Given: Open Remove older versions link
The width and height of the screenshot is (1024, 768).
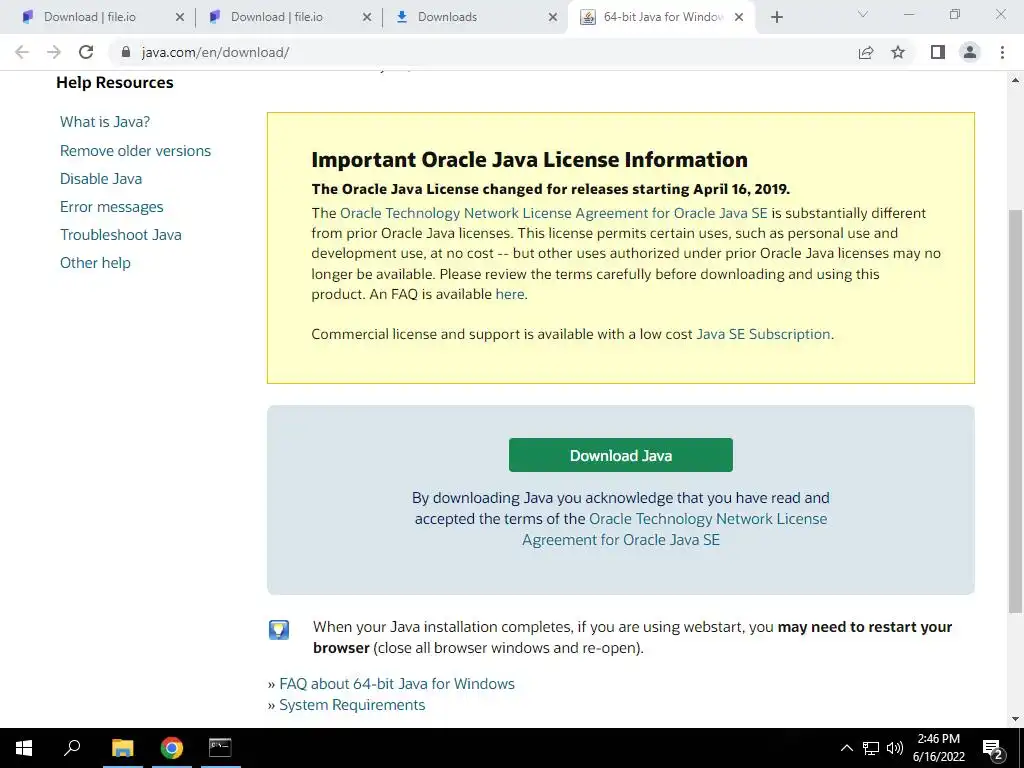Looking at the screenshot, I should 135,151.
